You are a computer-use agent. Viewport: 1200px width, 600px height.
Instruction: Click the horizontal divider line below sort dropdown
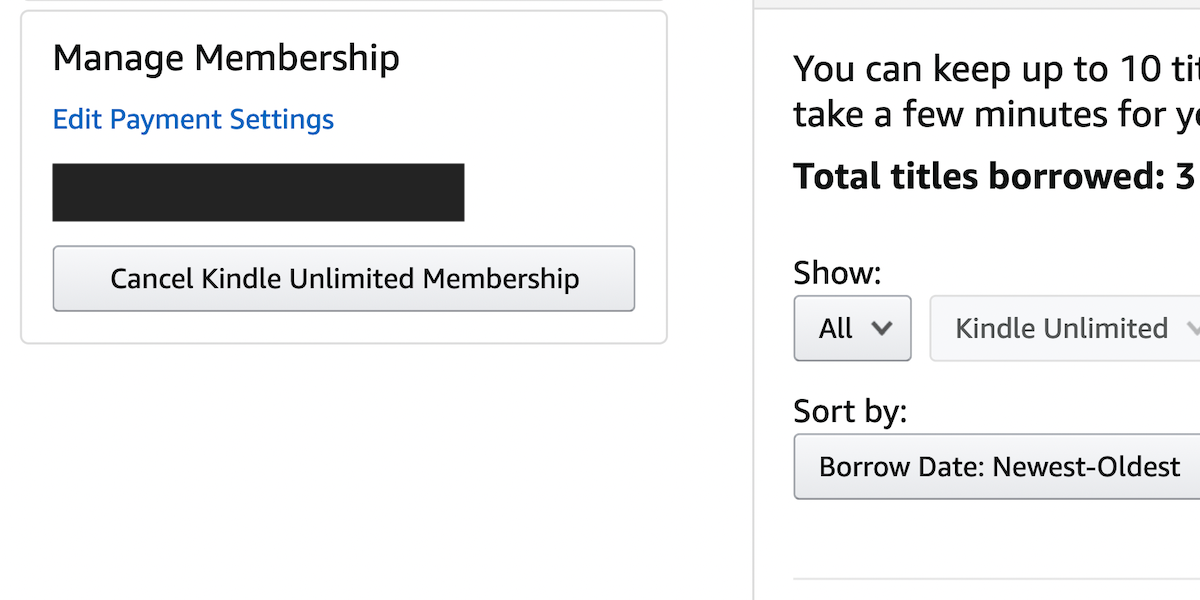coord(996,579)
